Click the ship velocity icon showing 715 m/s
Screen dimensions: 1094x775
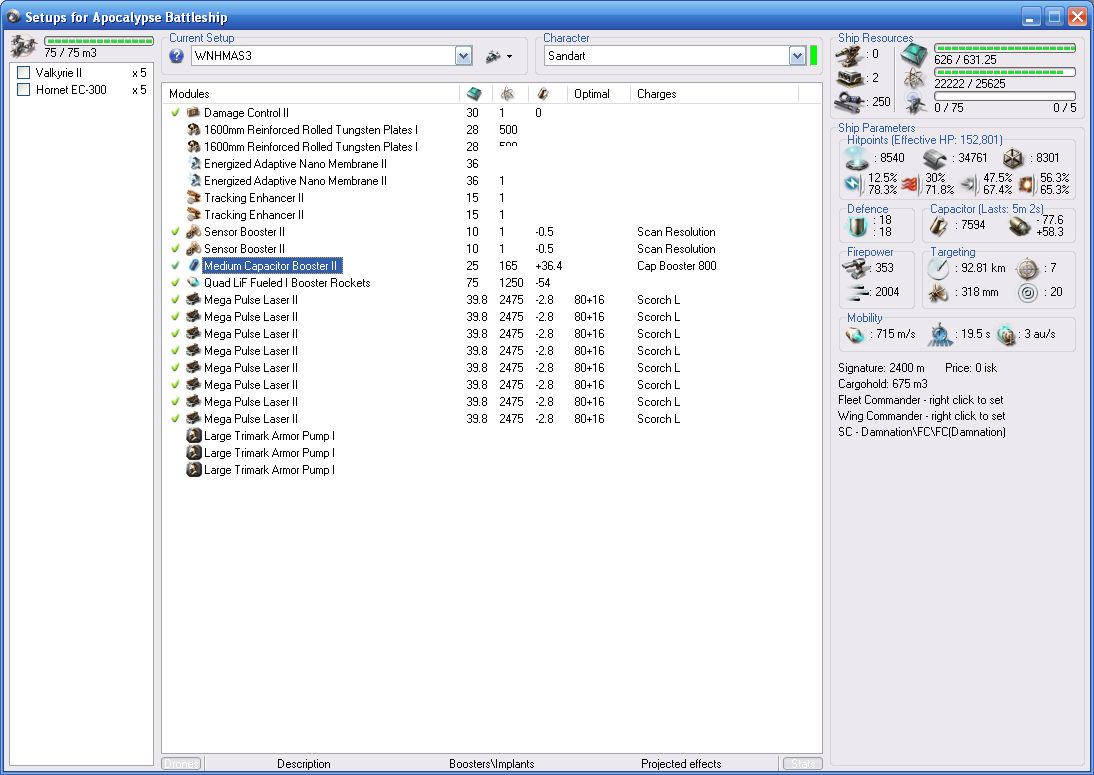(x=855, y=335)
